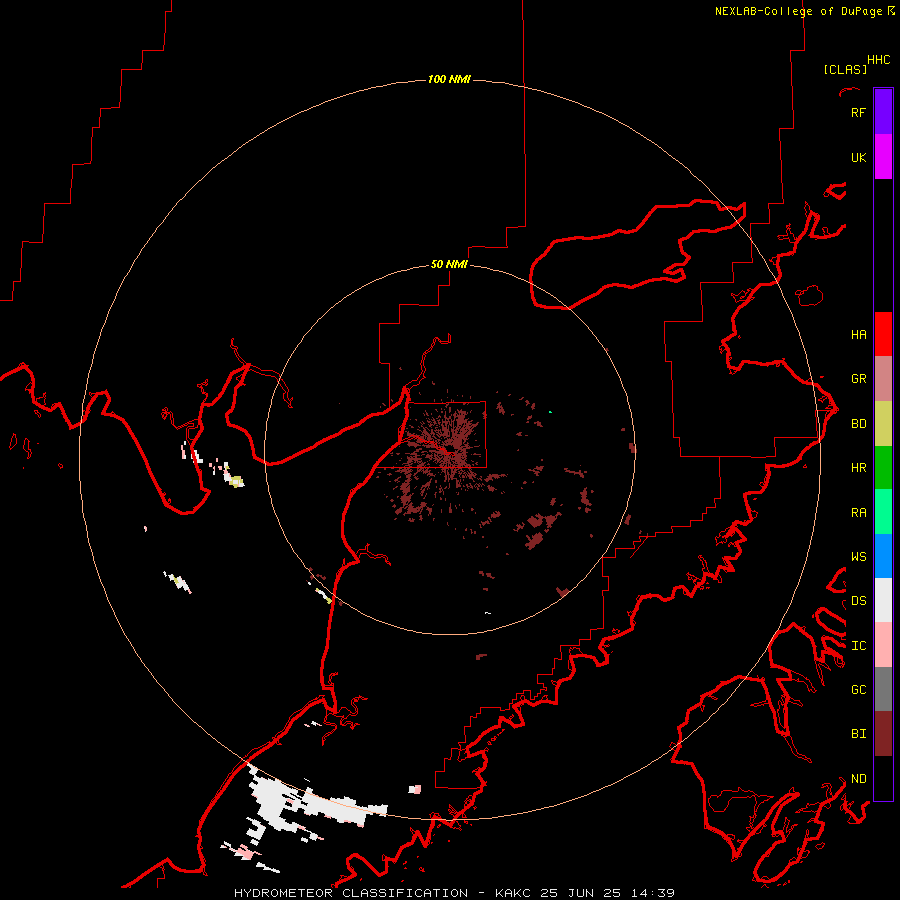Image resolution: width=900 pixels, height=900 pixels.
Task: Click the GR legend color swatch
Action: coord(883,379)
